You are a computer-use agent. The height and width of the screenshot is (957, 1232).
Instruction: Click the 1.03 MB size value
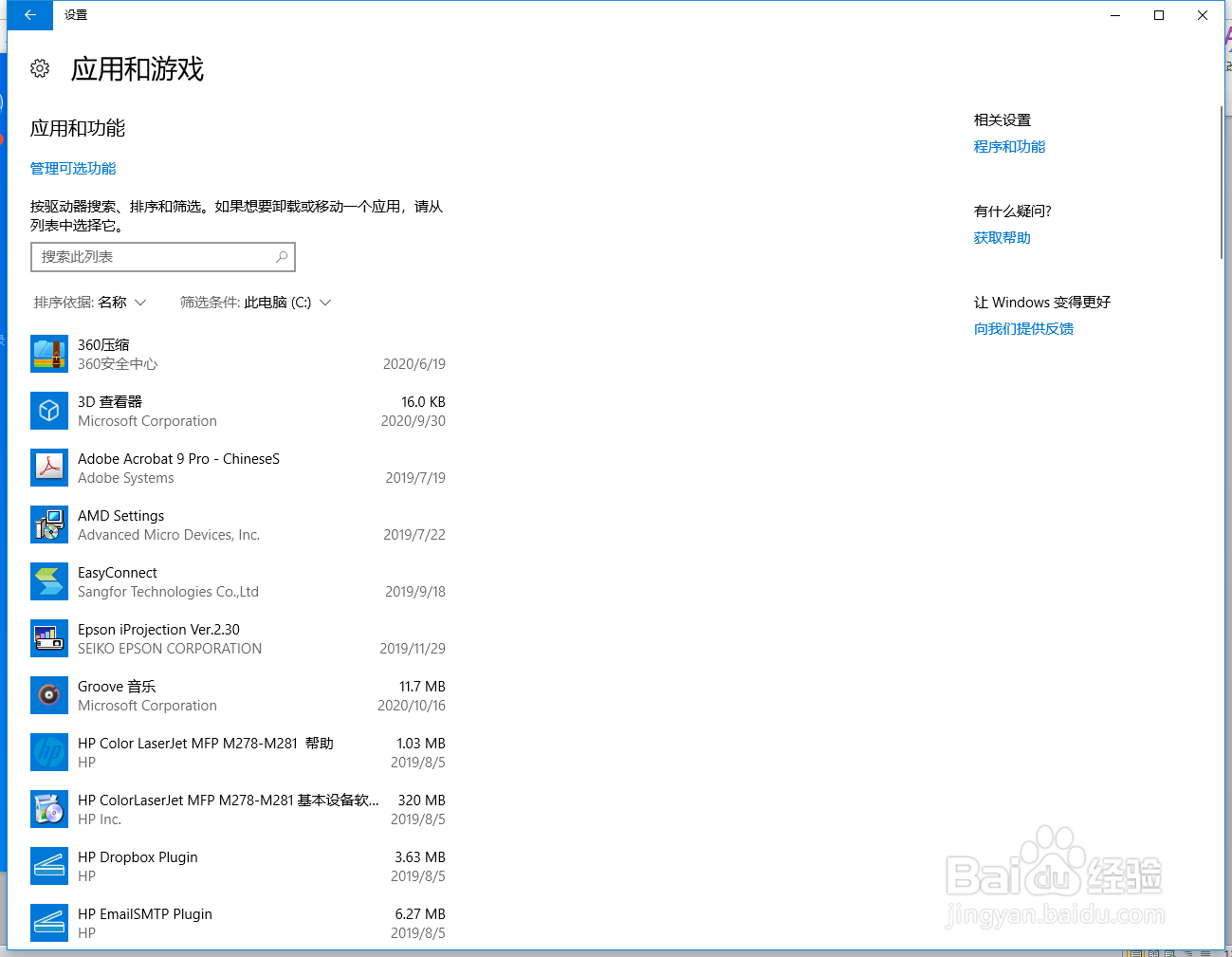coord(421,743)
